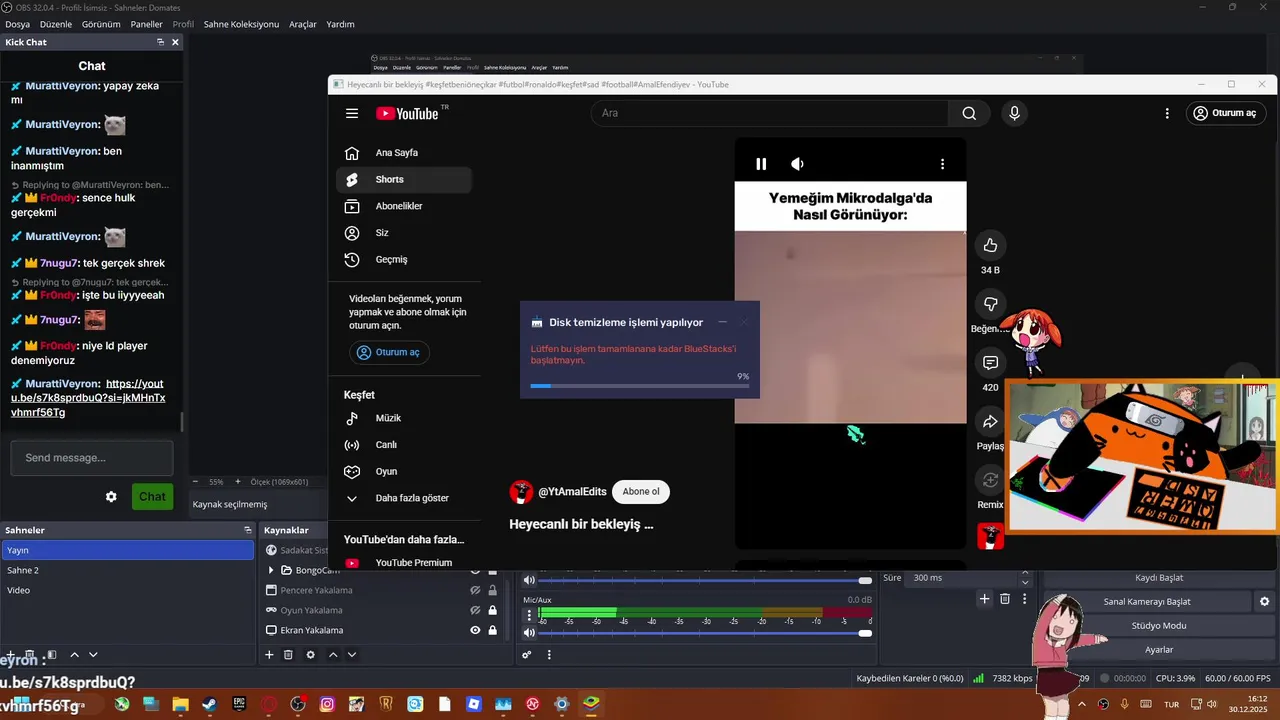Dislike the Short with thumbs down
1280x720 pixels.
990,304
